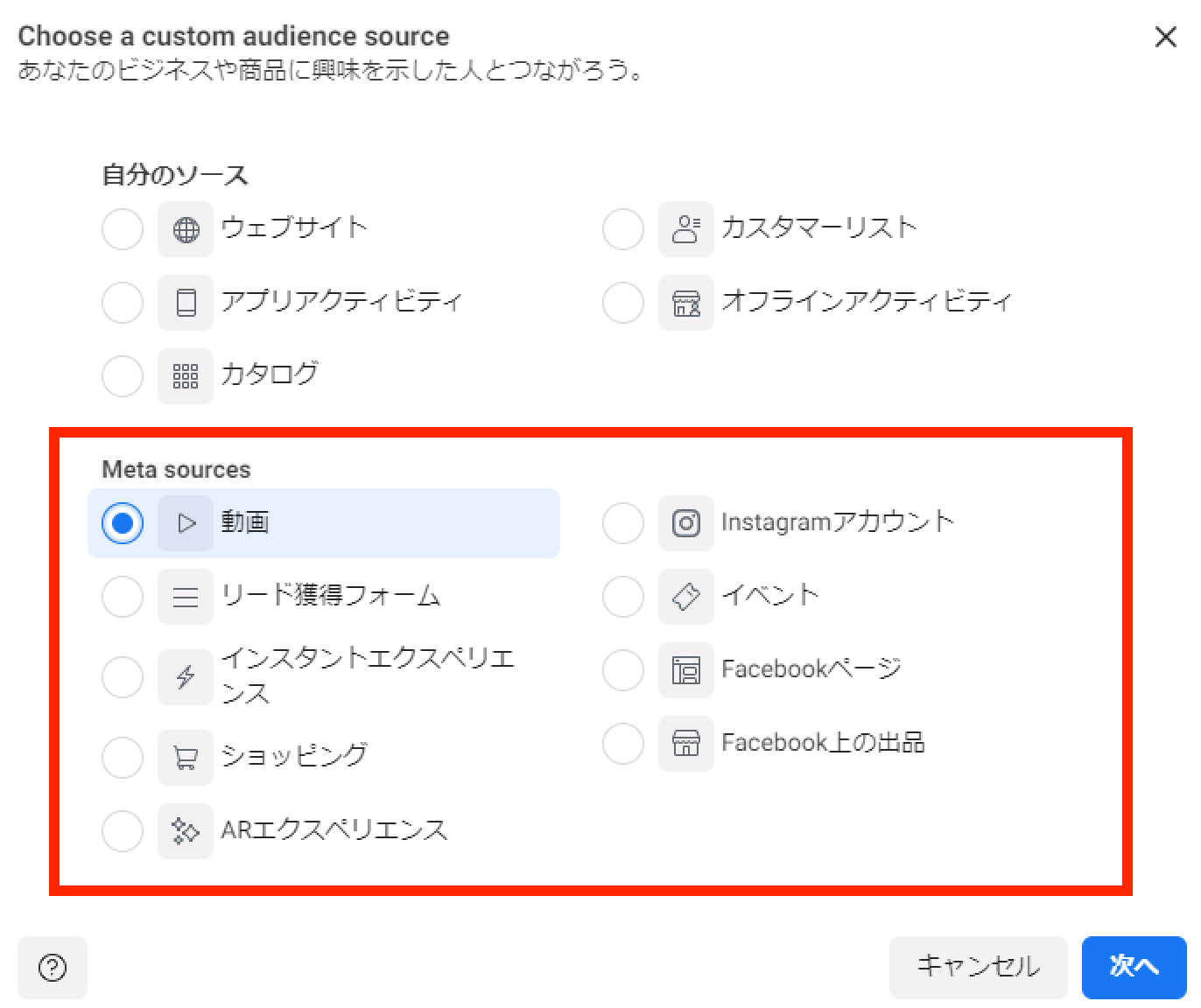Click the phone icon for アプリアクティビティ

186,303
